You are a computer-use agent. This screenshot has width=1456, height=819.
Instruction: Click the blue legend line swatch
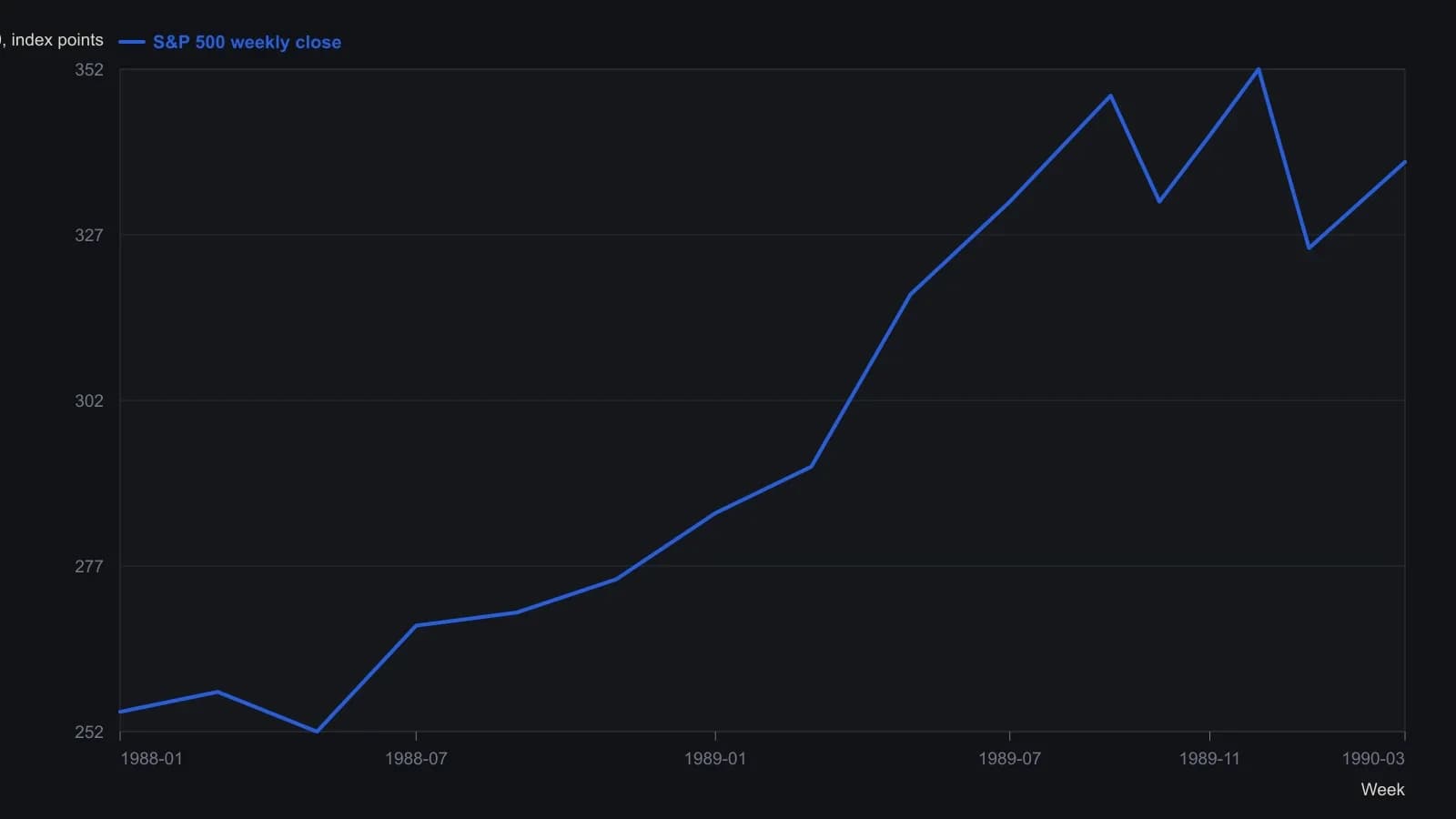132,42
